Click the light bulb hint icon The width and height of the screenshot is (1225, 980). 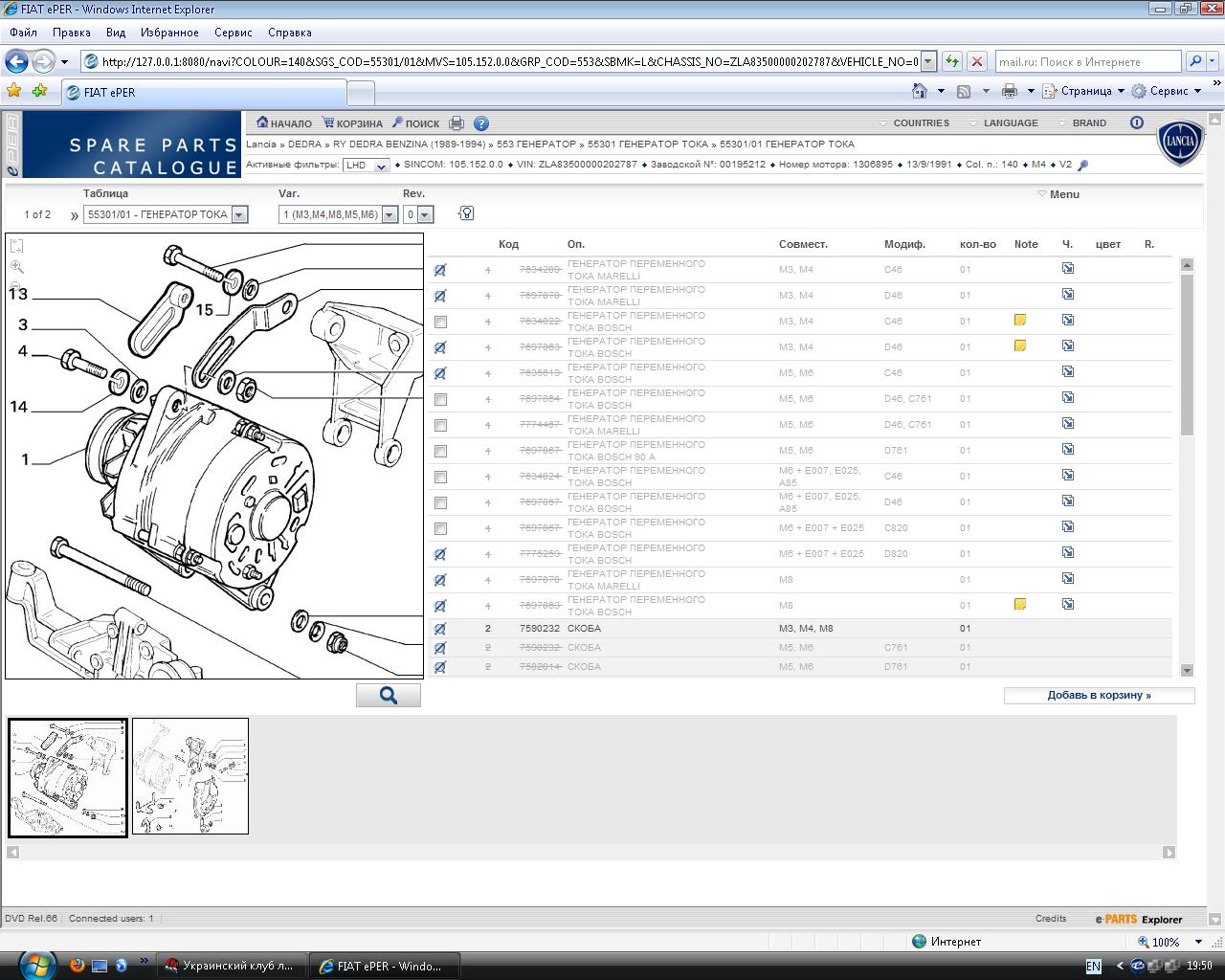click(466, 213)
